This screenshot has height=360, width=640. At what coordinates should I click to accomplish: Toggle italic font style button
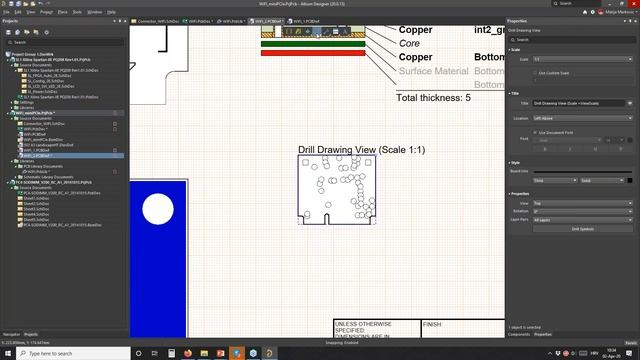pos(570,149)
